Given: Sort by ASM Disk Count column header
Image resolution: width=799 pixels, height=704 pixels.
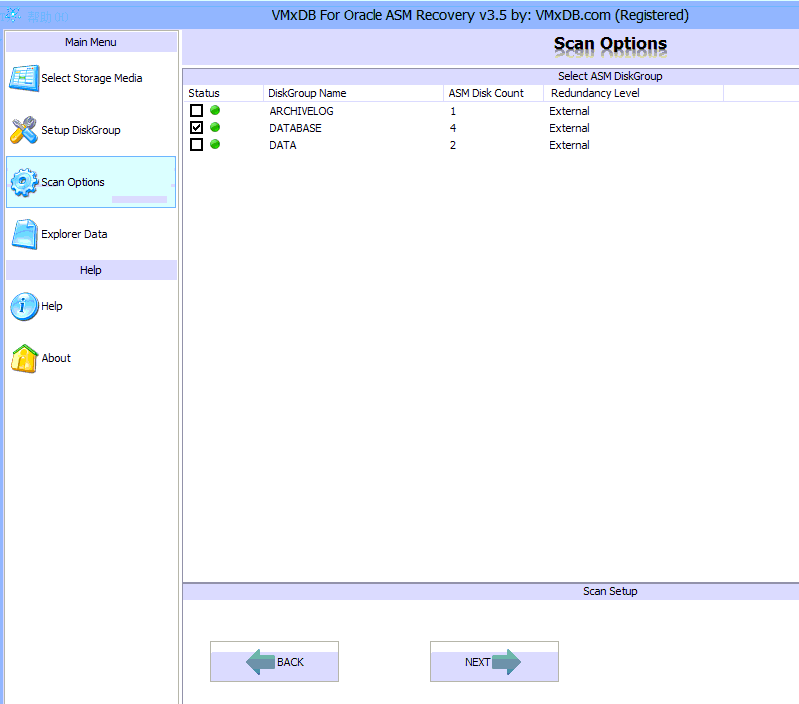Looking at the screenshot, I should pyautogui.click(x=493, y=93).
